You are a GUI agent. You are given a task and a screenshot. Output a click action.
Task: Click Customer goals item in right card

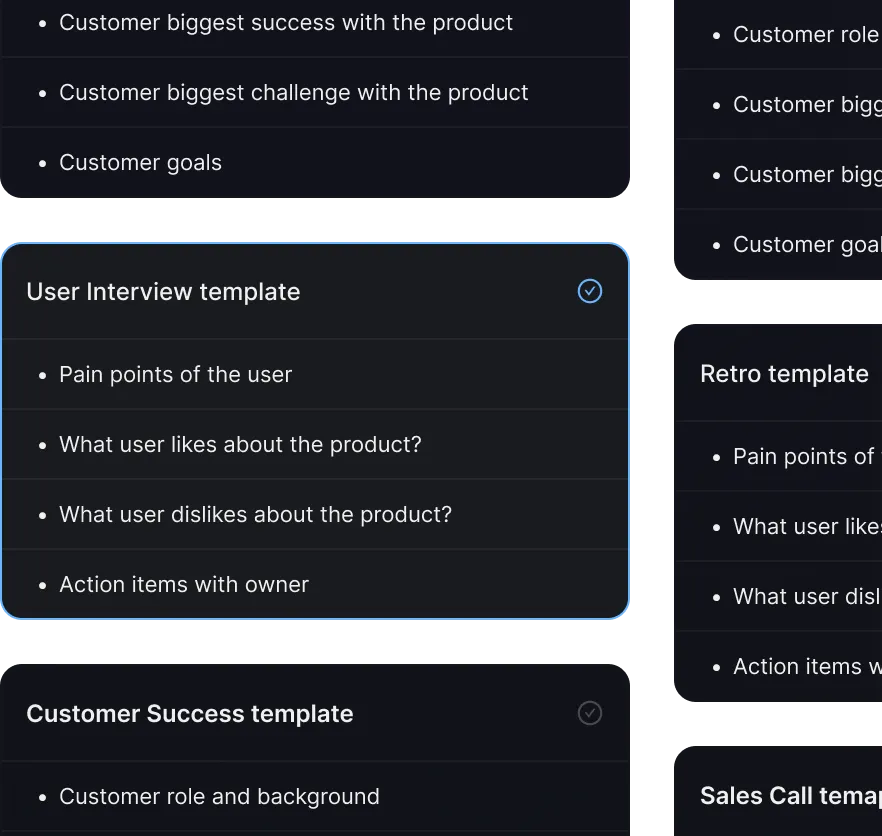(x=806, y=245)
